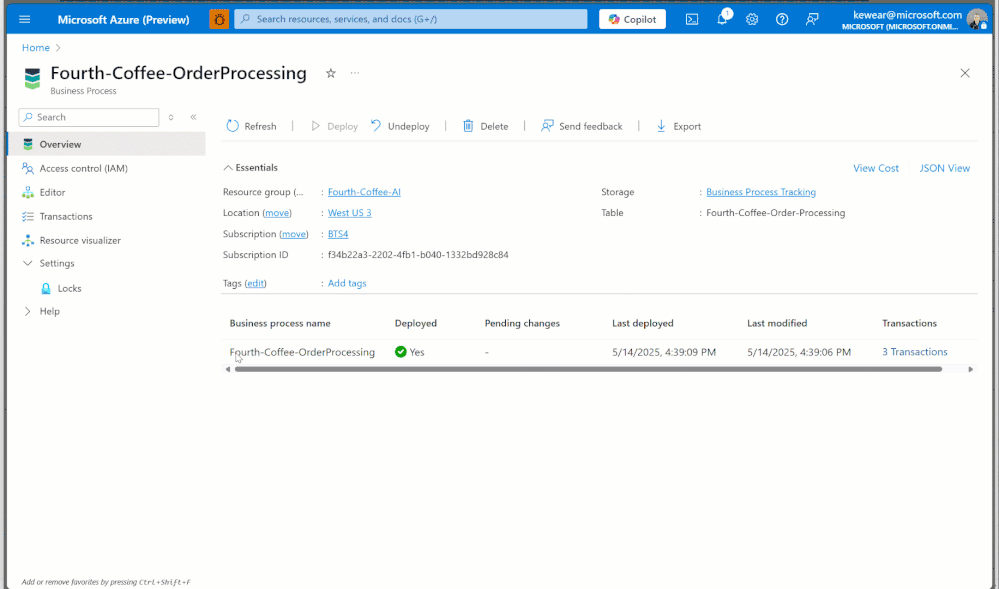
Task: Open the help question mark icon
Action: 782,19
